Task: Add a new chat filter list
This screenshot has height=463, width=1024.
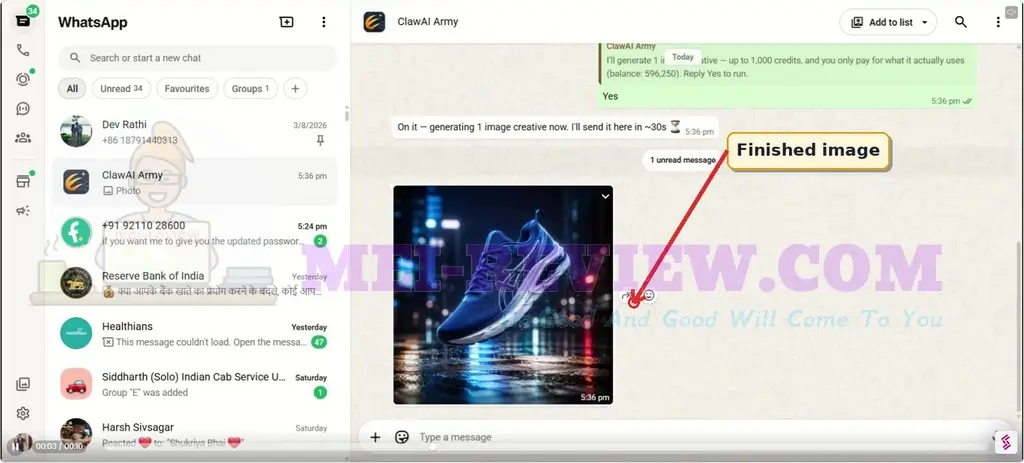Action: pos(295,89)
